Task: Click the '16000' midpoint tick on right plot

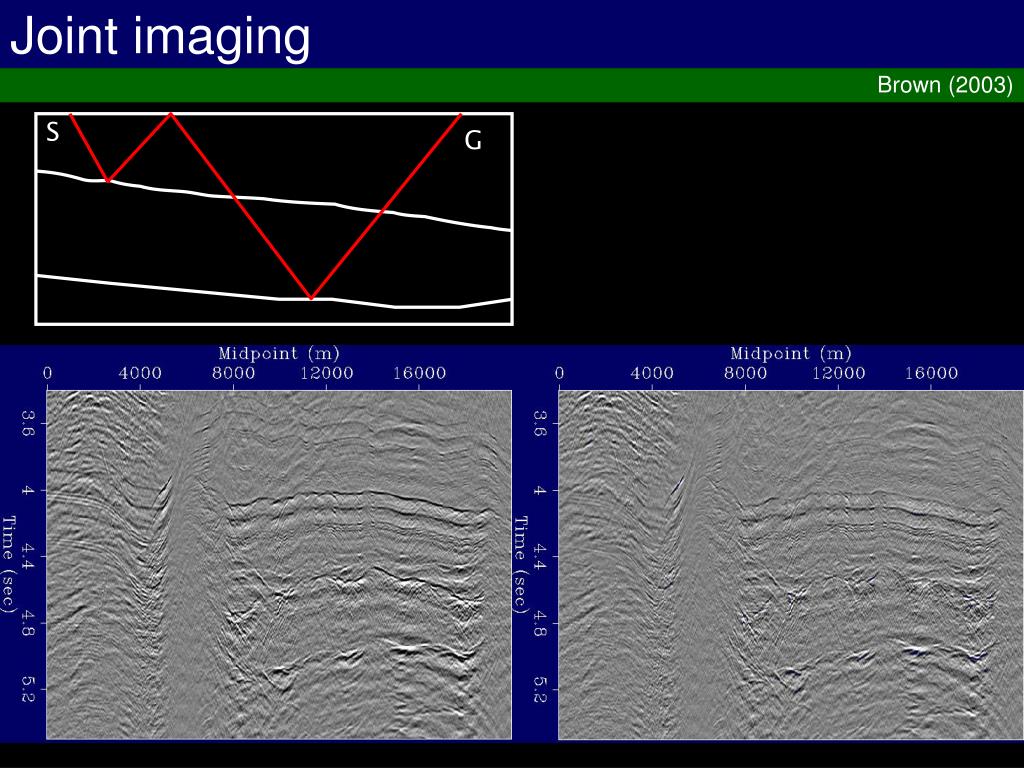Action: coord(931,374)
